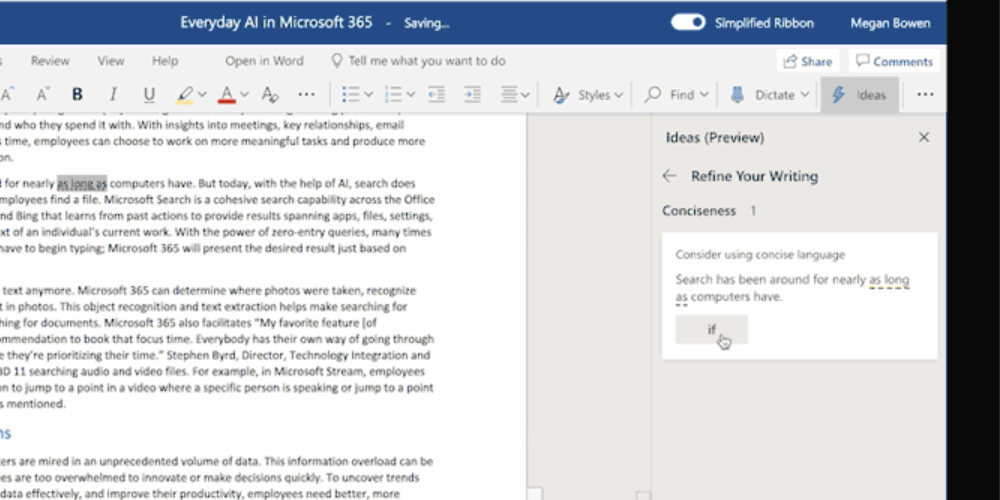This screenshot has width=1000, height=500.
Task: Switch off the Simplified Ribbon toggle
Action: pos(688,23)
